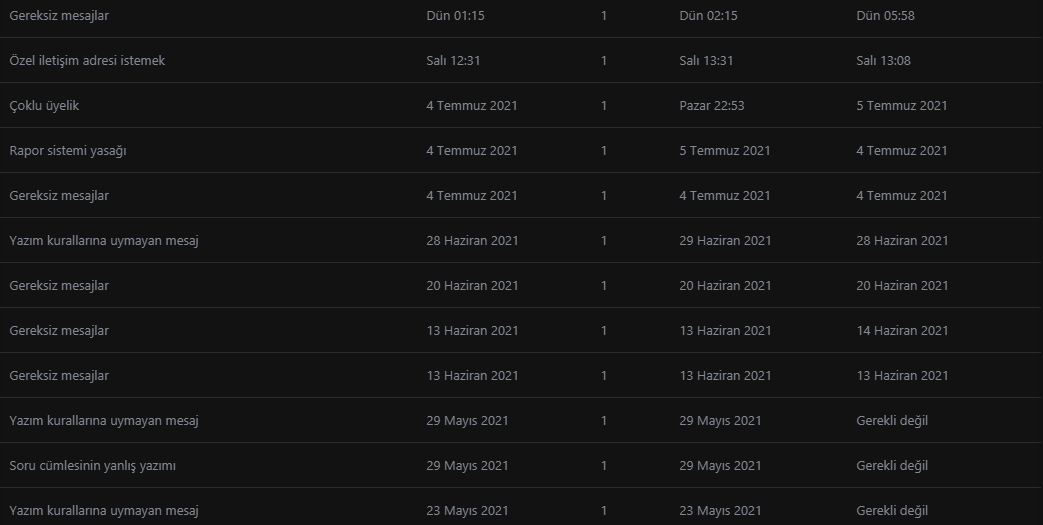Click the '23 Mayıs 2021' first date cell
Viewport: 1043px width, 525px height.
tap(467, 511)
